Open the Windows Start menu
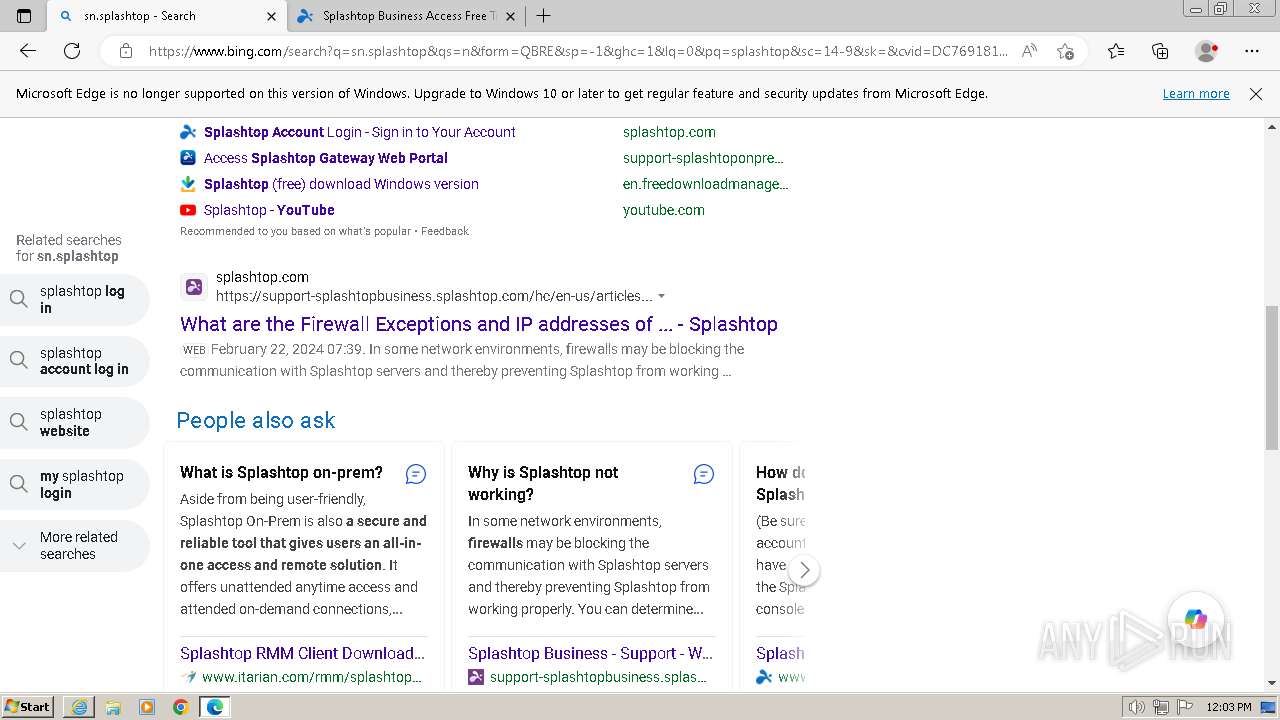 [27, 707]
